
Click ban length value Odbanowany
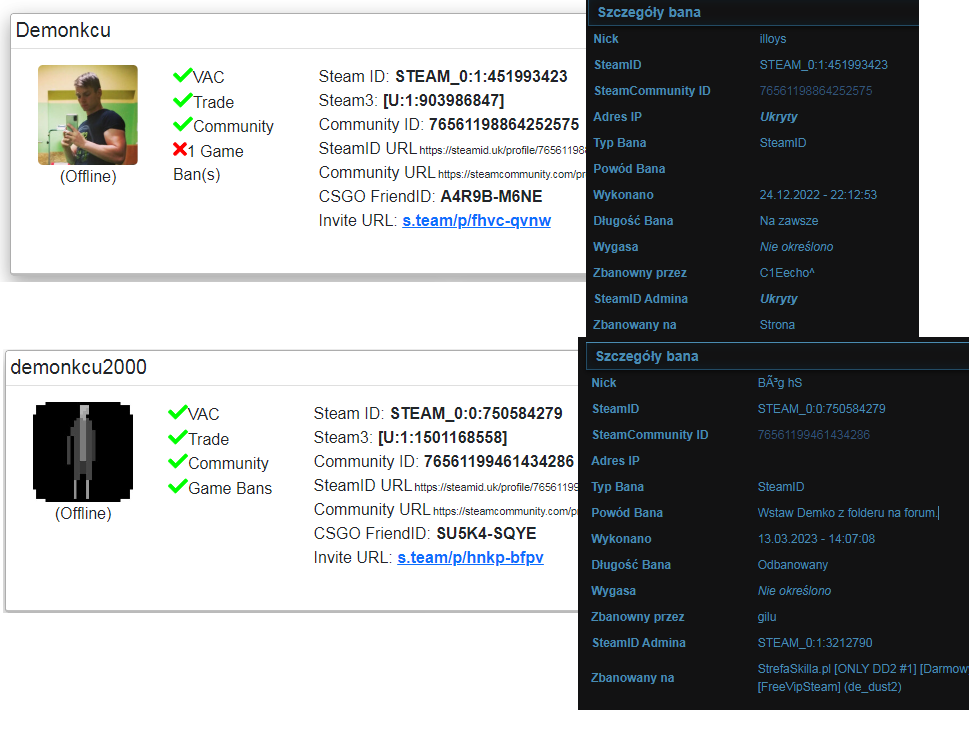click(793, 565)
